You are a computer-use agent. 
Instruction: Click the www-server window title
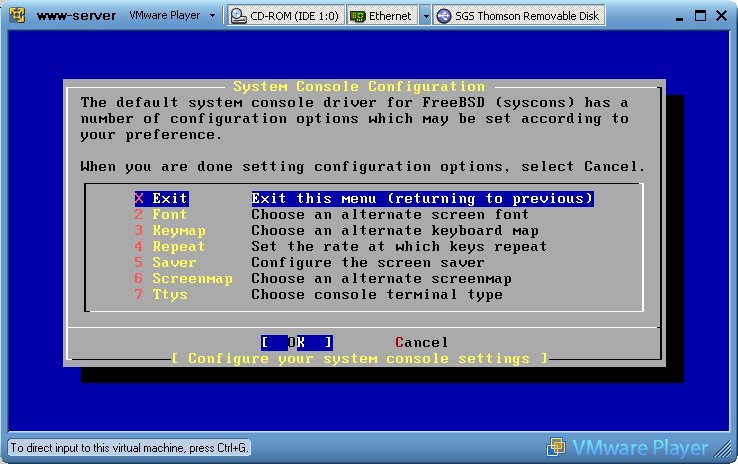coord(76,16)
